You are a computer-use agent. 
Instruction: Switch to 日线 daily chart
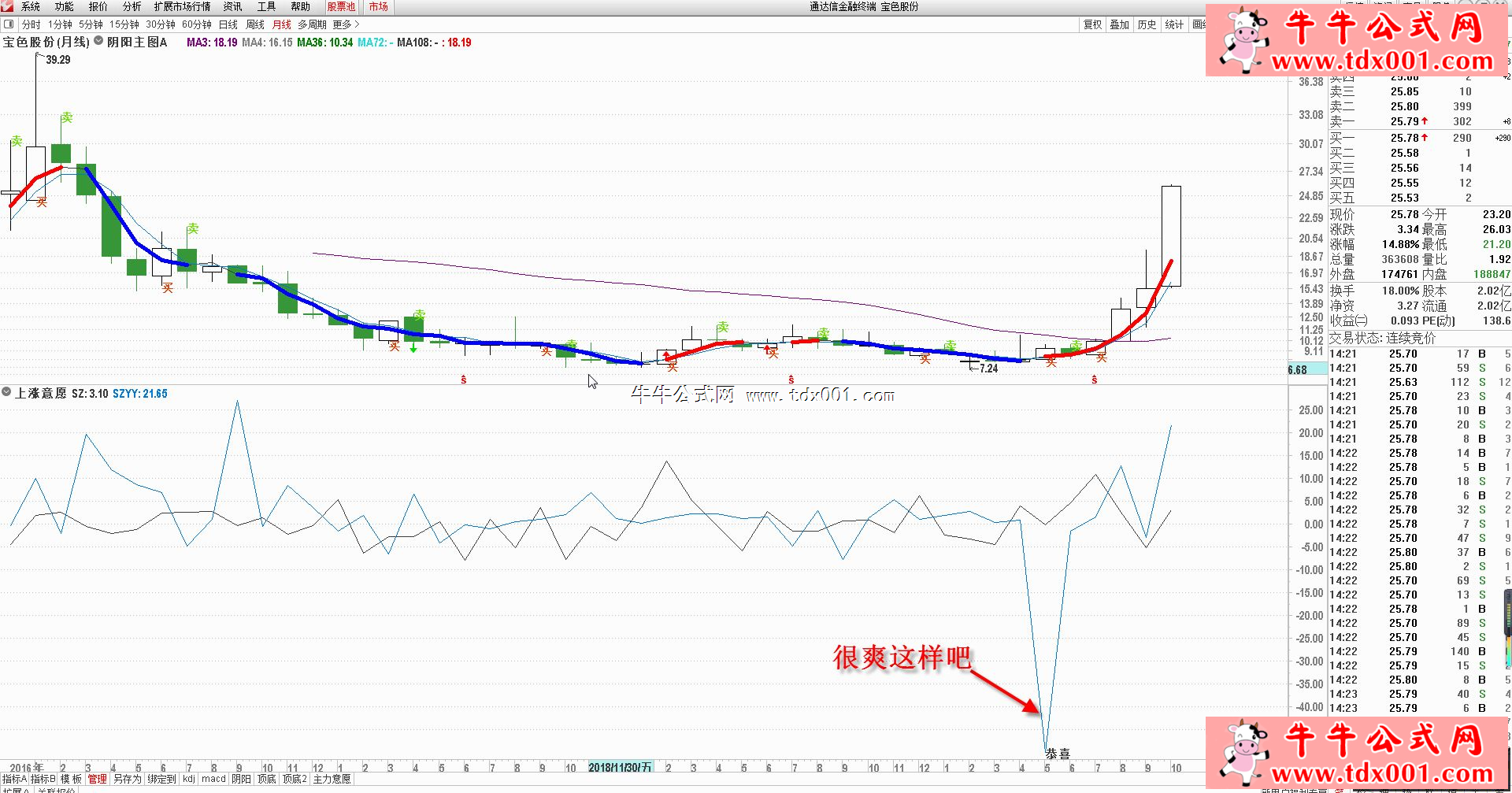[228, 24]
